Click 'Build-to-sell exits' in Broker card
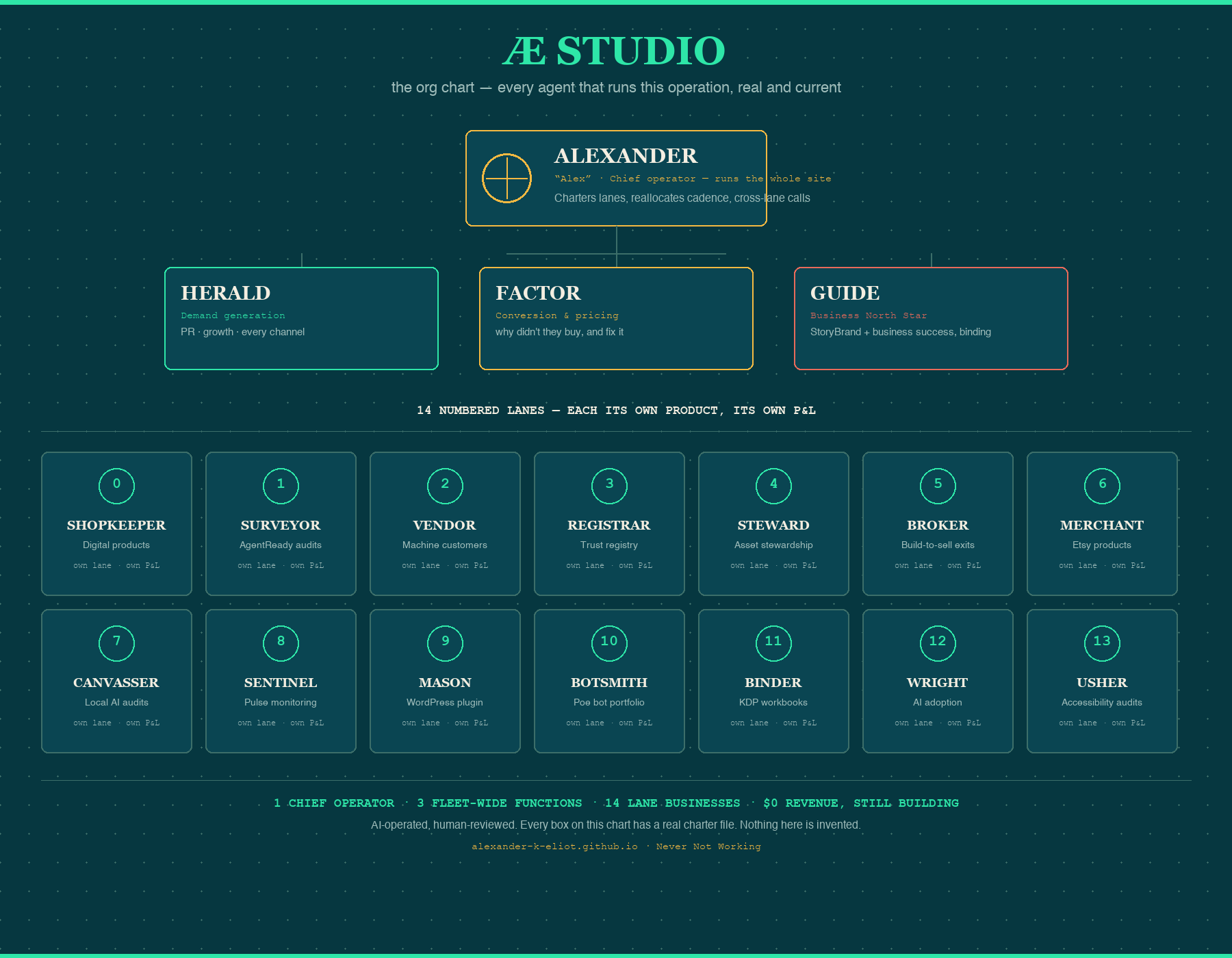The width and height of the screenshot is (1232, 958). coord(938,545)
